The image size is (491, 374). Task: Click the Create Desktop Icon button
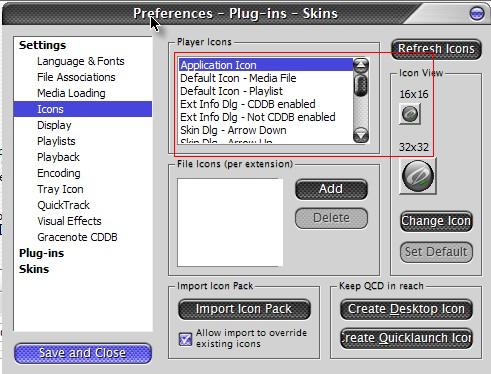[406, 309]
